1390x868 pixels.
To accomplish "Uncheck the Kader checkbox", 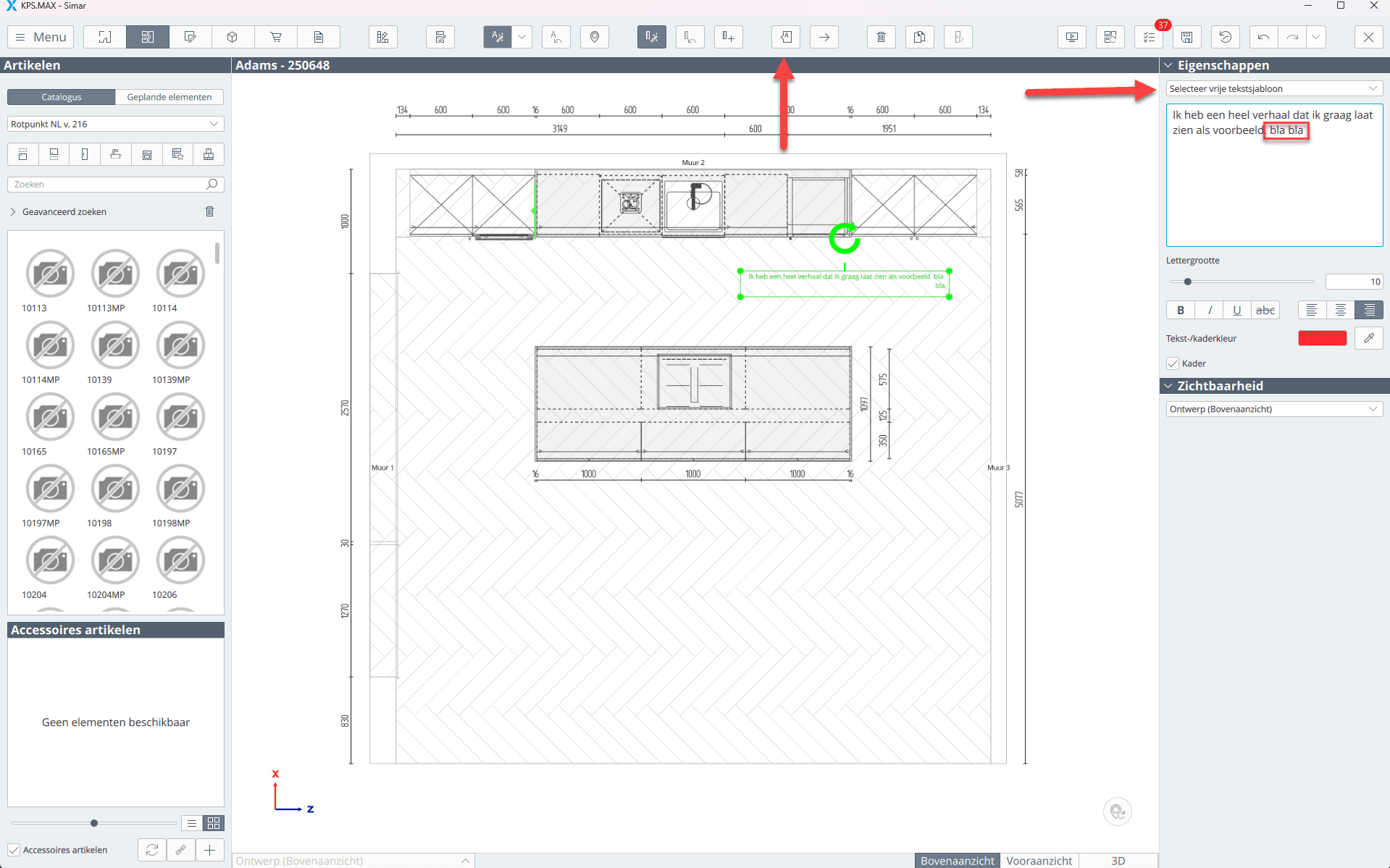I will (1173, 363).
